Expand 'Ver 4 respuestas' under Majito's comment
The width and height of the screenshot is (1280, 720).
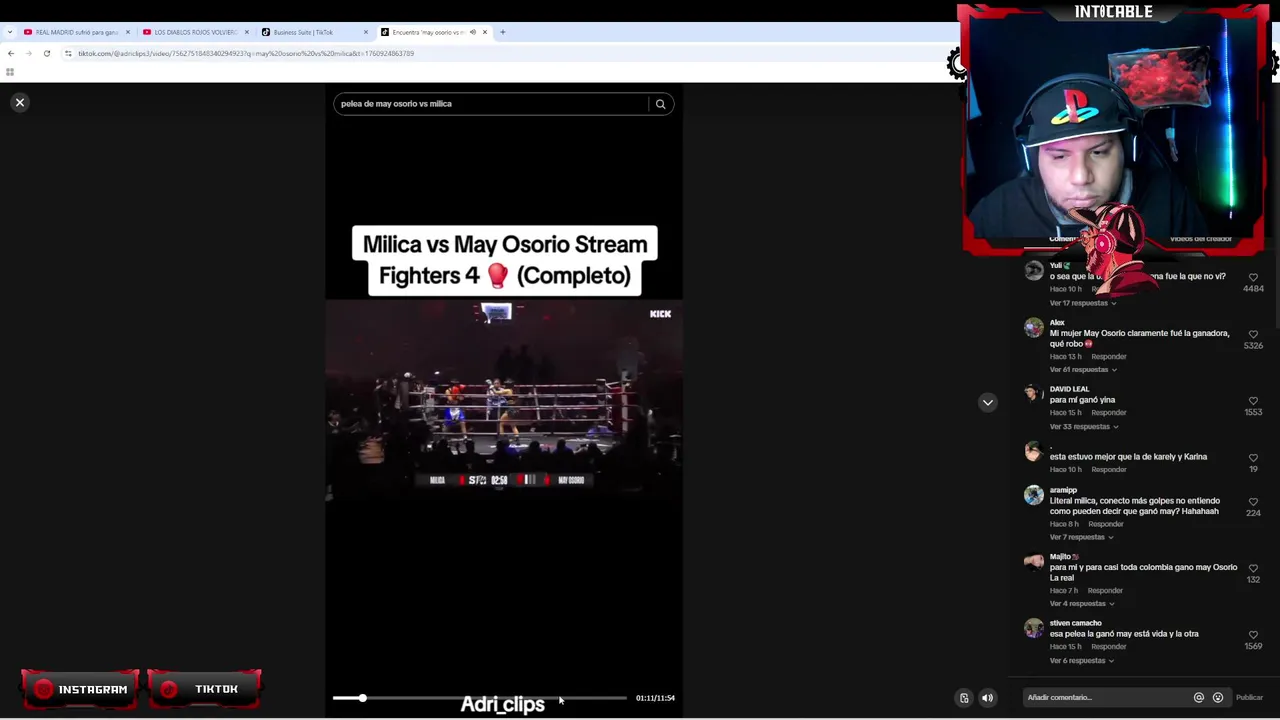click(x=1081, y=604)
